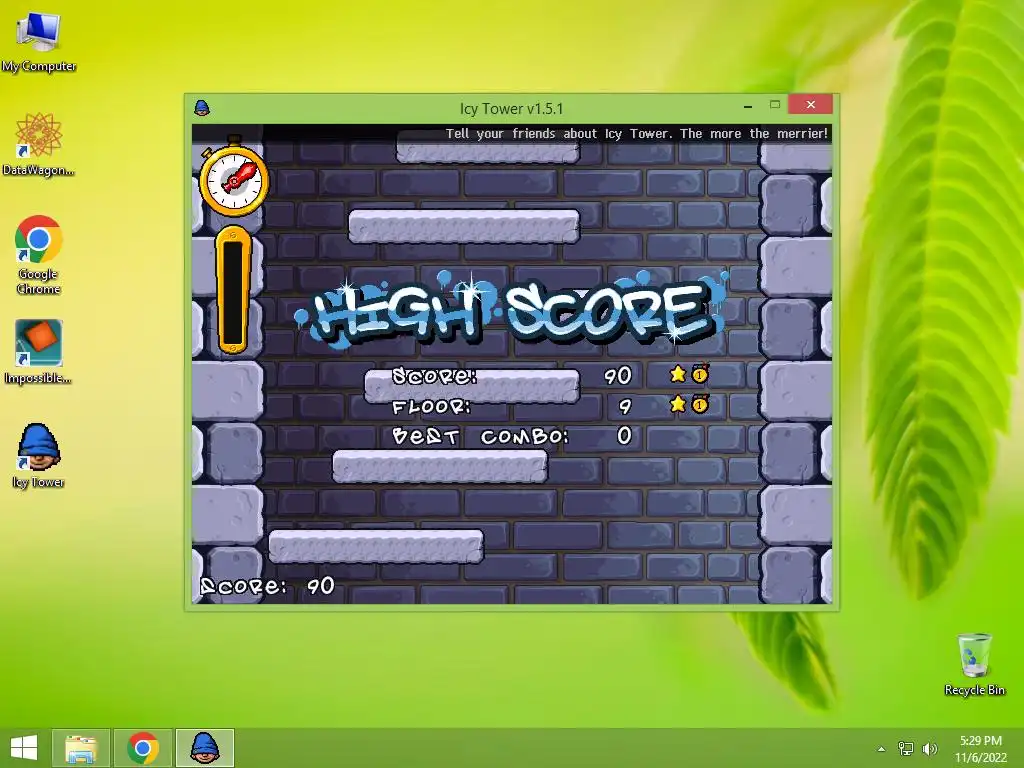Click the Floor value 9
This screenshot has width=1024, height=768.
(625, 406)
